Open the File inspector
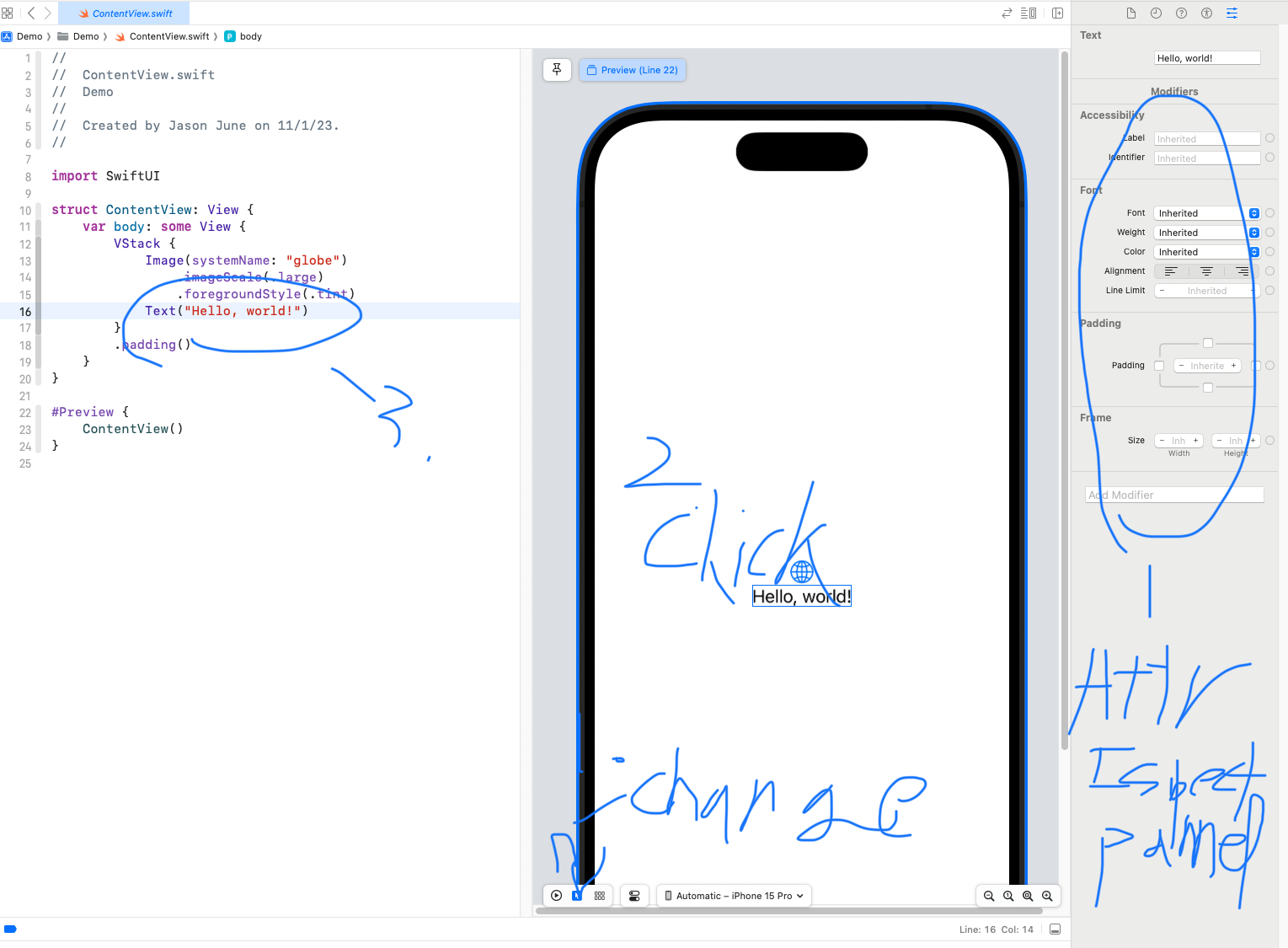This screenshot has height=948, width=1288. [x=1130, y=13]
